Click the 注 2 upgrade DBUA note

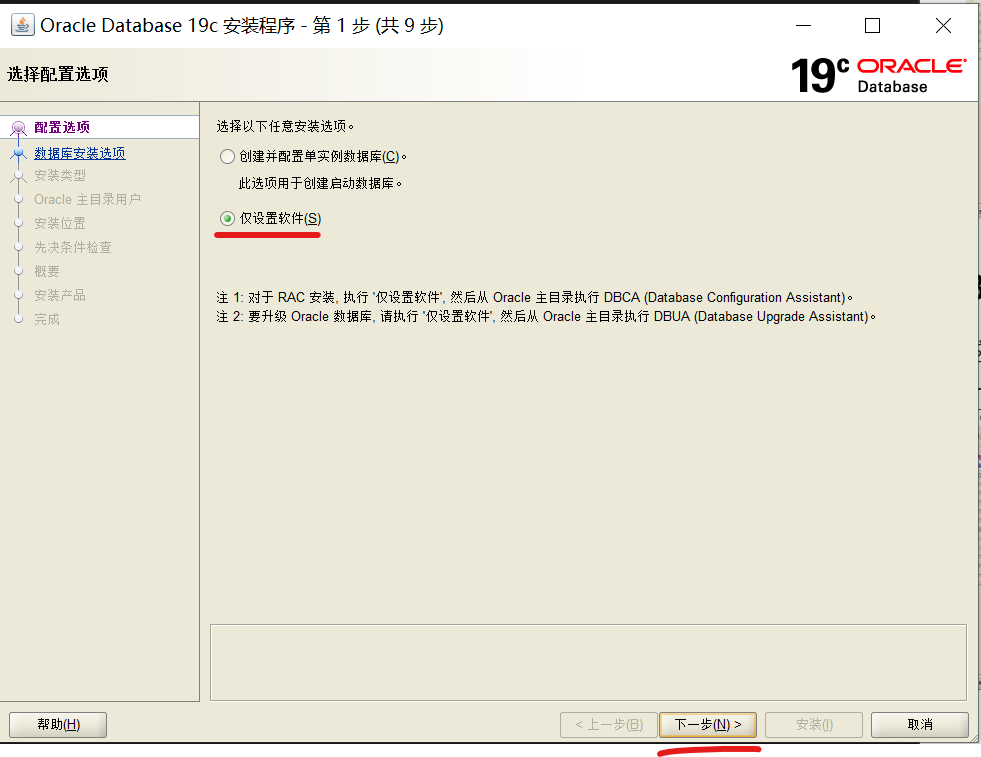[x=546, y=317]
